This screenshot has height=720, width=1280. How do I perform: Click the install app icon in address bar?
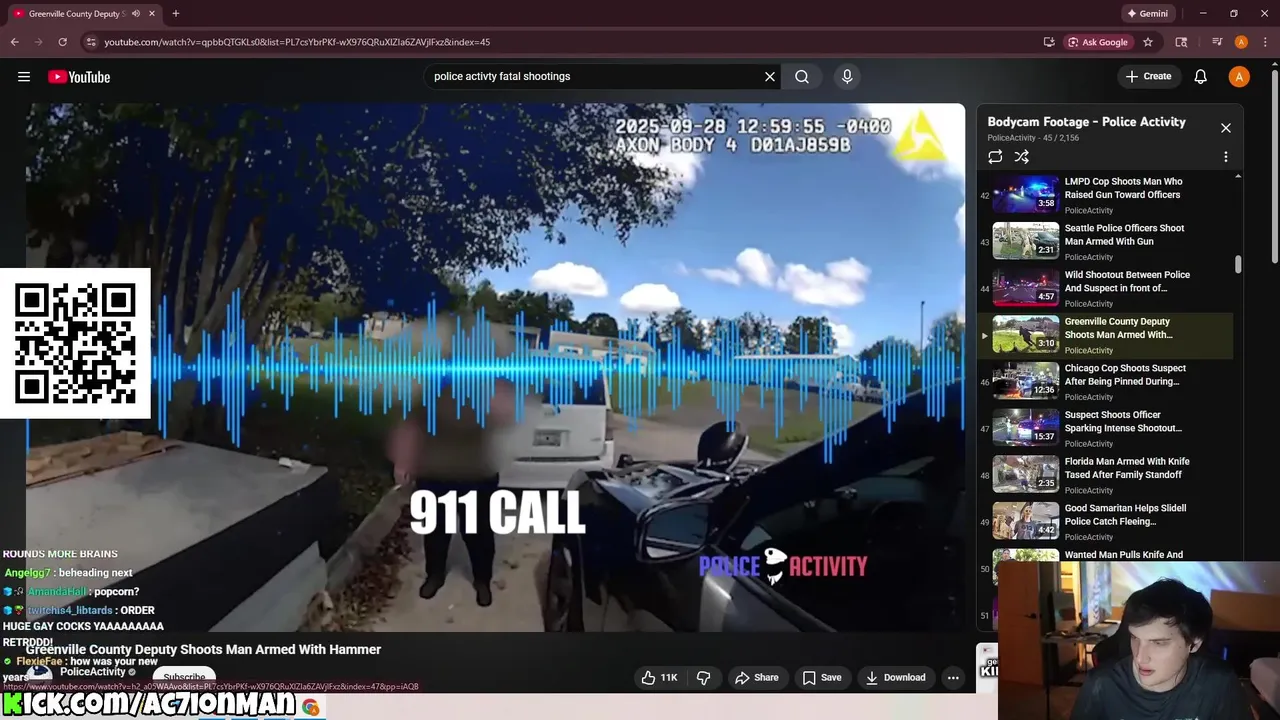(x=1049, y=42)
